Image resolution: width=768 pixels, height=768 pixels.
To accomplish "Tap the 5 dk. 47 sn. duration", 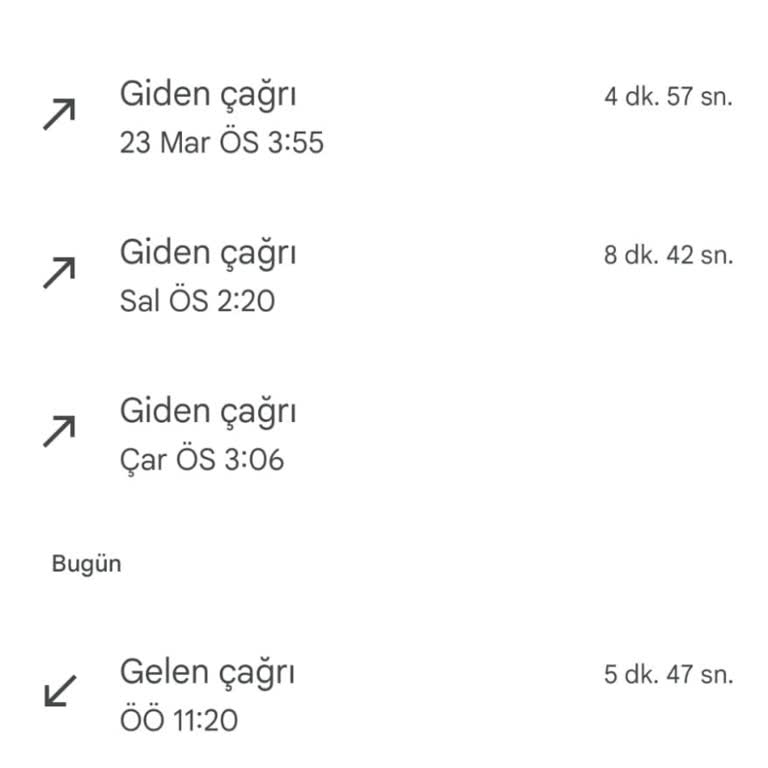I will pos(668,674).
